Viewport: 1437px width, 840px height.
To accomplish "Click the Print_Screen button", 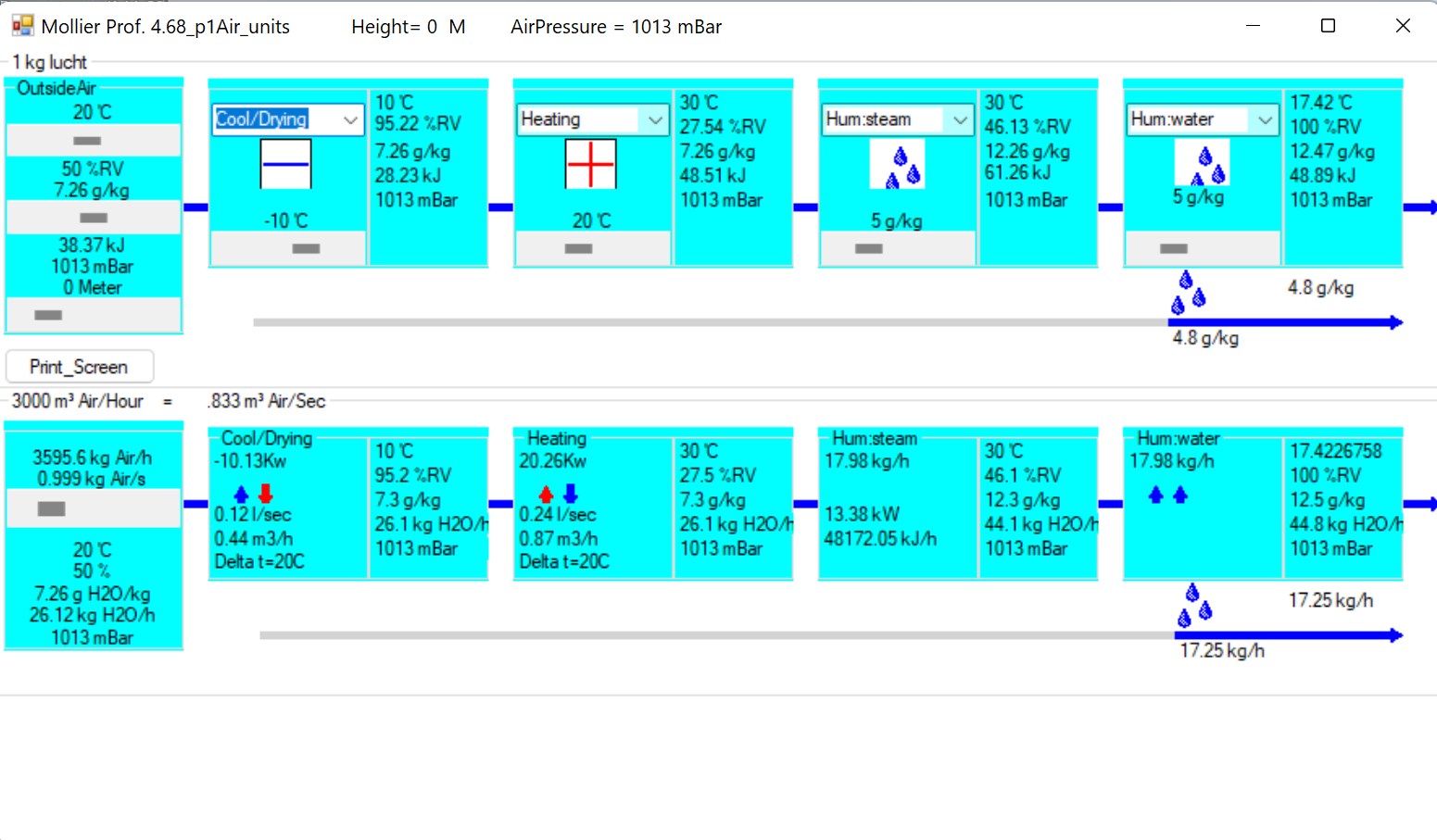I will (x=80, y=367).
